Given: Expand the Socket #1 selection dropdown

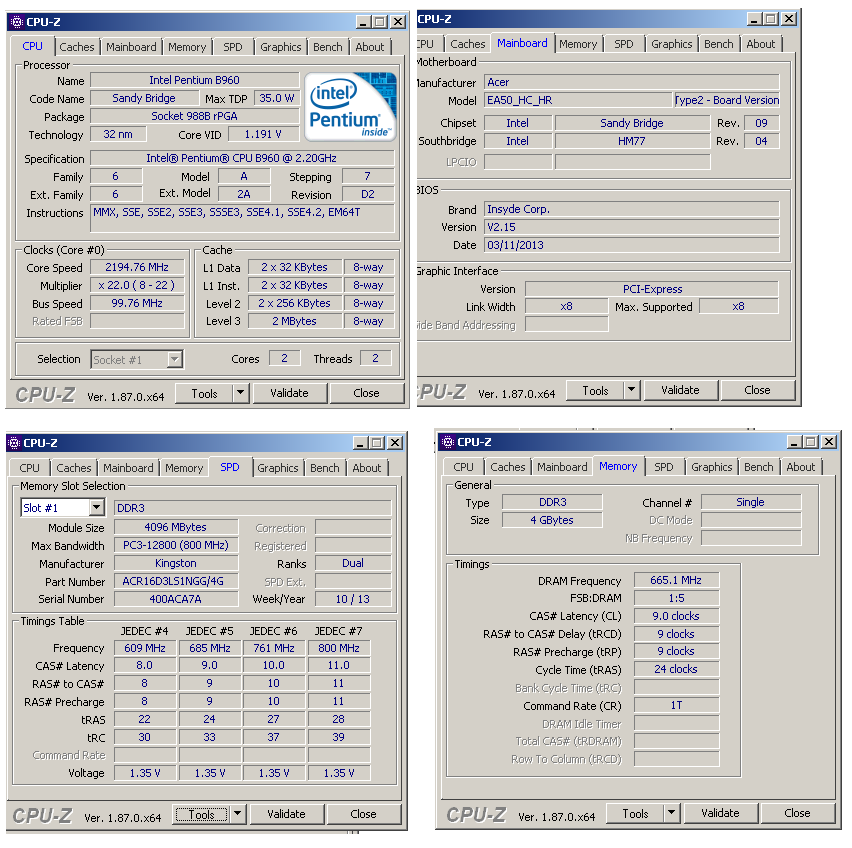Looking at the screenshot, I should 174,359.
